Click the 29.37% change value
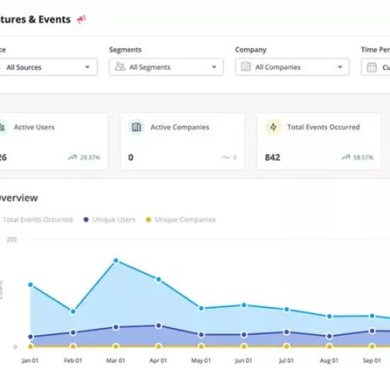The width and height of the screenshot is (390, 370). pyautogui.click(x=90, y=157)
